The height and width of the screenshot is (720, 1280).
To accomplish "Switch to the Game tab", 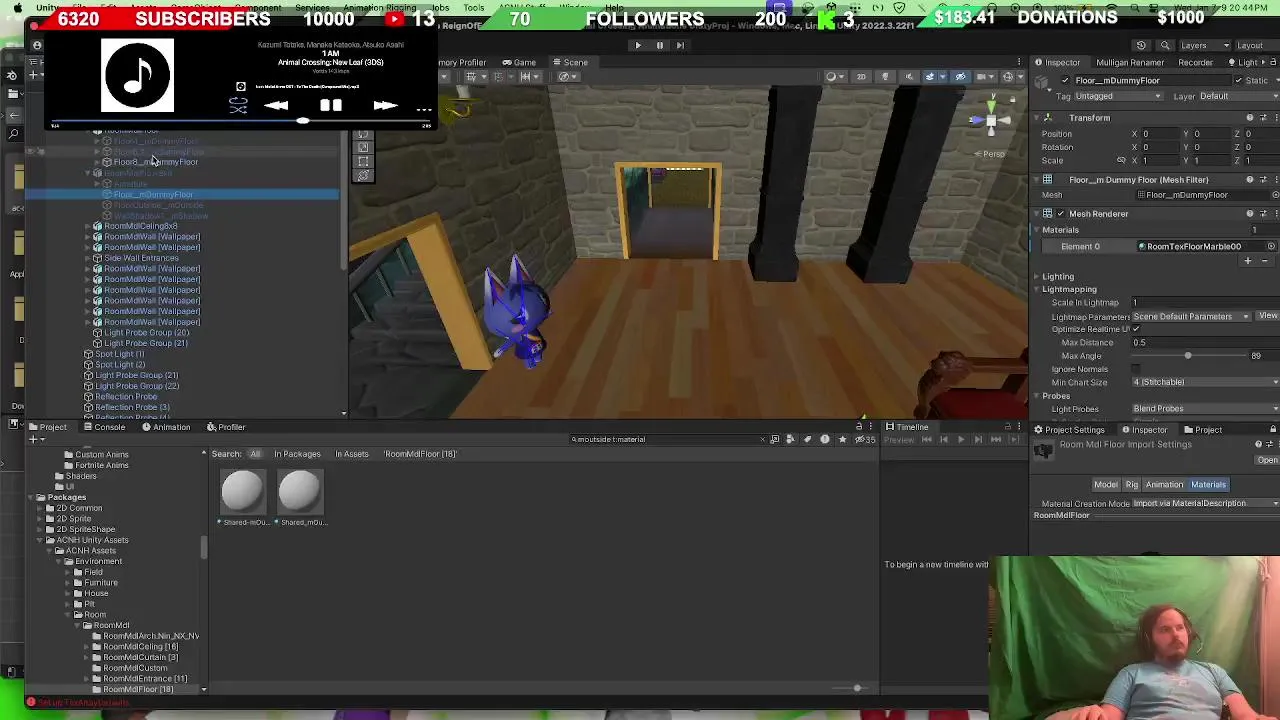I will point(519,62).
